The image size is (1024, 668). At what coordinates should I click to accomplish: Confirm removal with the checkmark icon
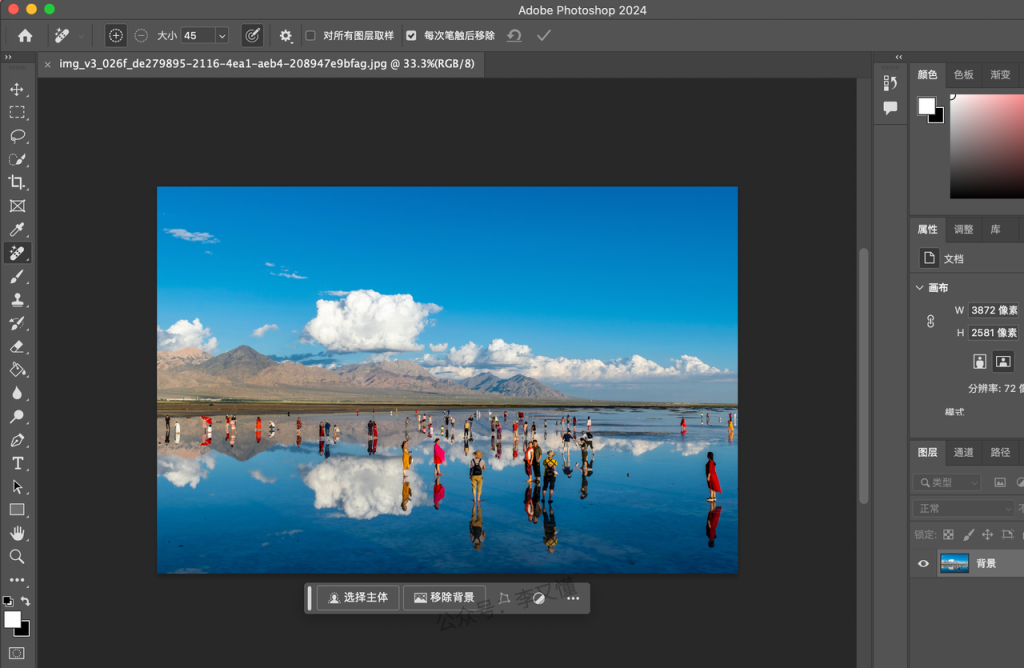(543, 35)
